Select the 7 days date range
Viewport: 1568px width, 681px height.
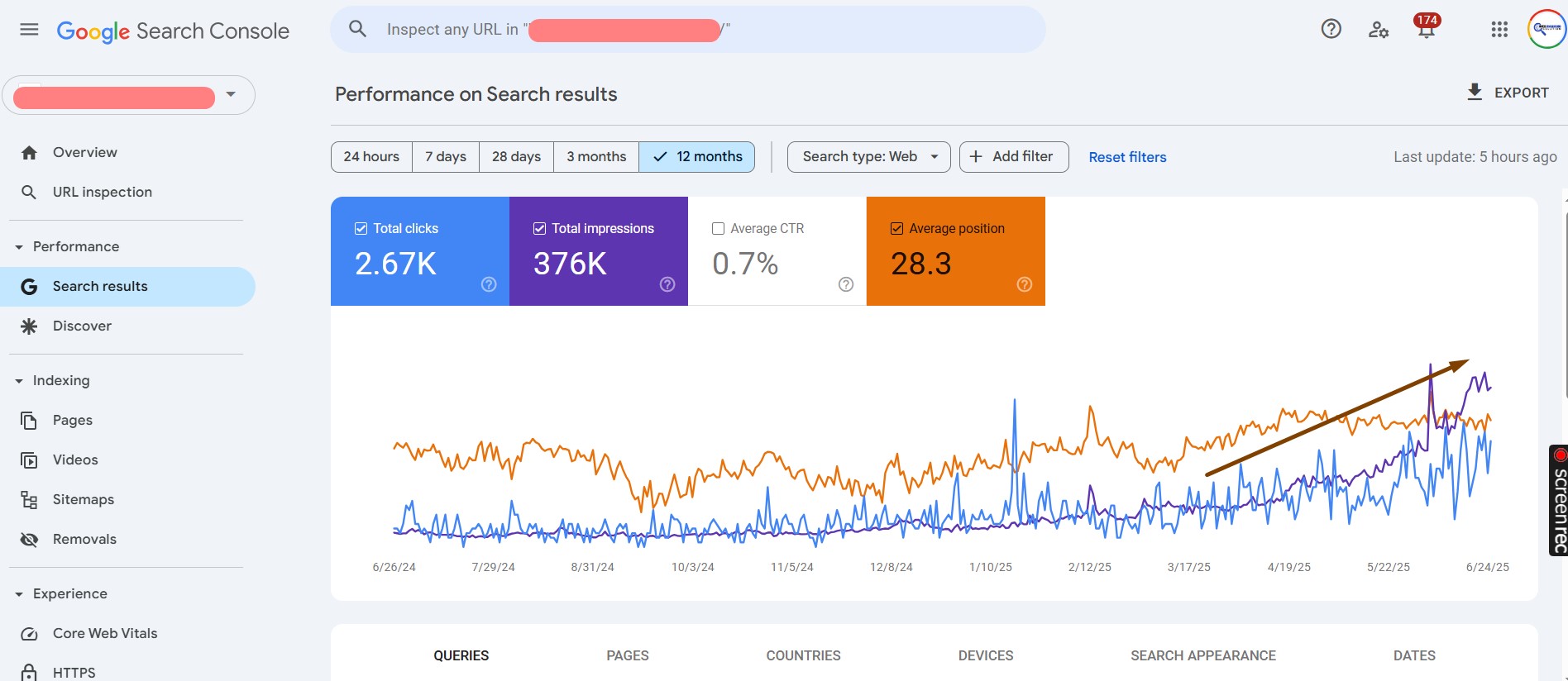[x=446, y=157]
